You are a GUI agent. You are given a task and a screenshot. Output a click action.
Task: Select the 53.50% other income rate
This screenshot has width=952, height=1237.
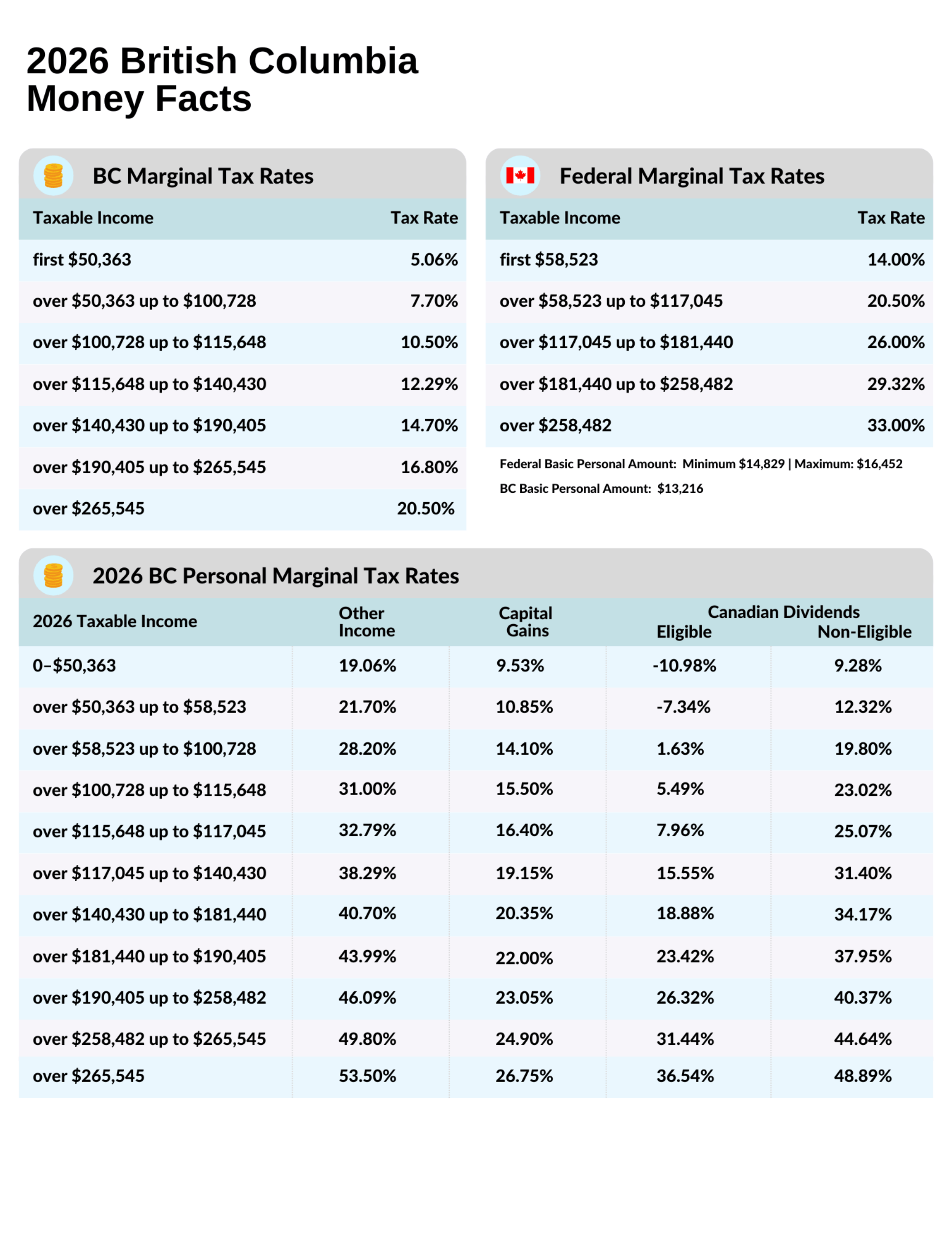[367, 1076]
